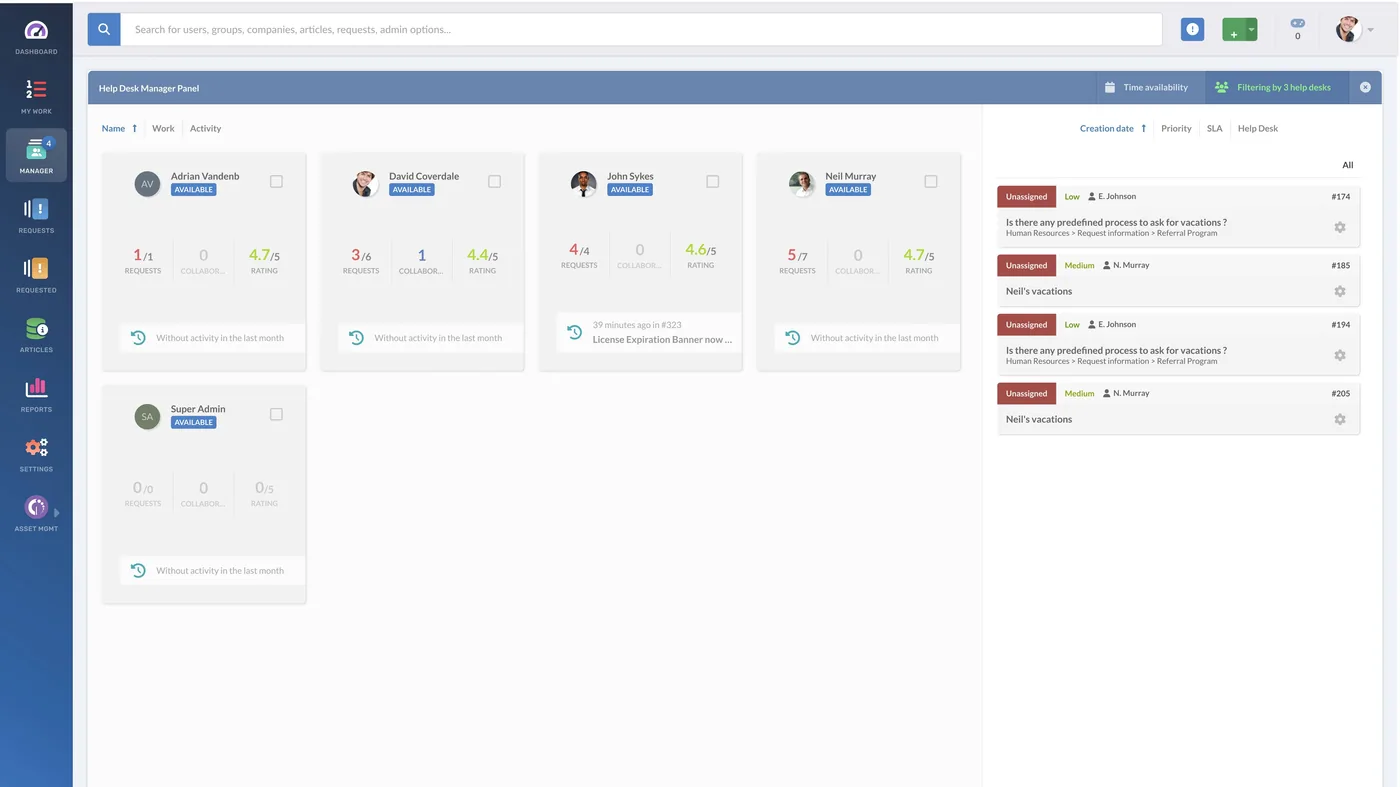1400x787 pixels.
Task: Sort requests by Priority
Action: pyautogui.click(x=1176, y=128)
